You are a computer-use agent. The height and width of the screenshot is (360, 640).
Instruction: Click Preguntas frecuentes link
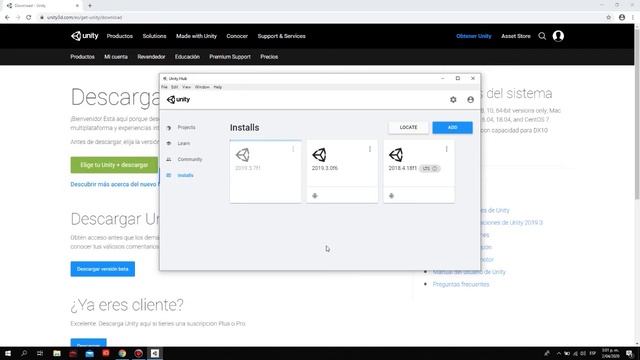(x=461, y=284)
